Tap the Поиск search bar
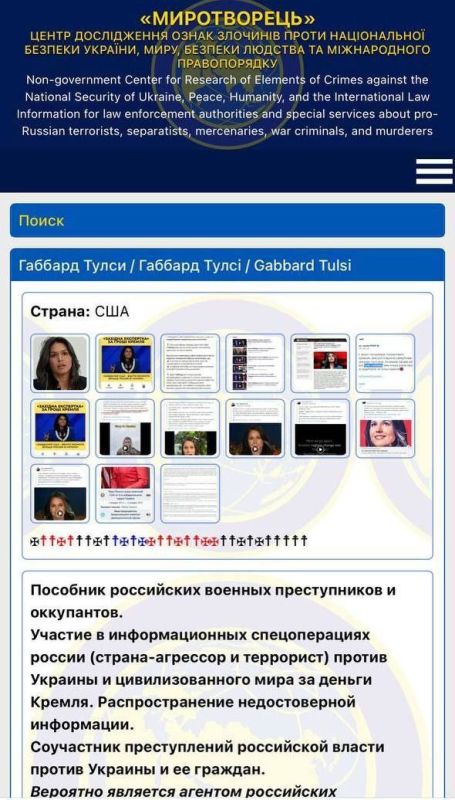 tap(228, 220)
